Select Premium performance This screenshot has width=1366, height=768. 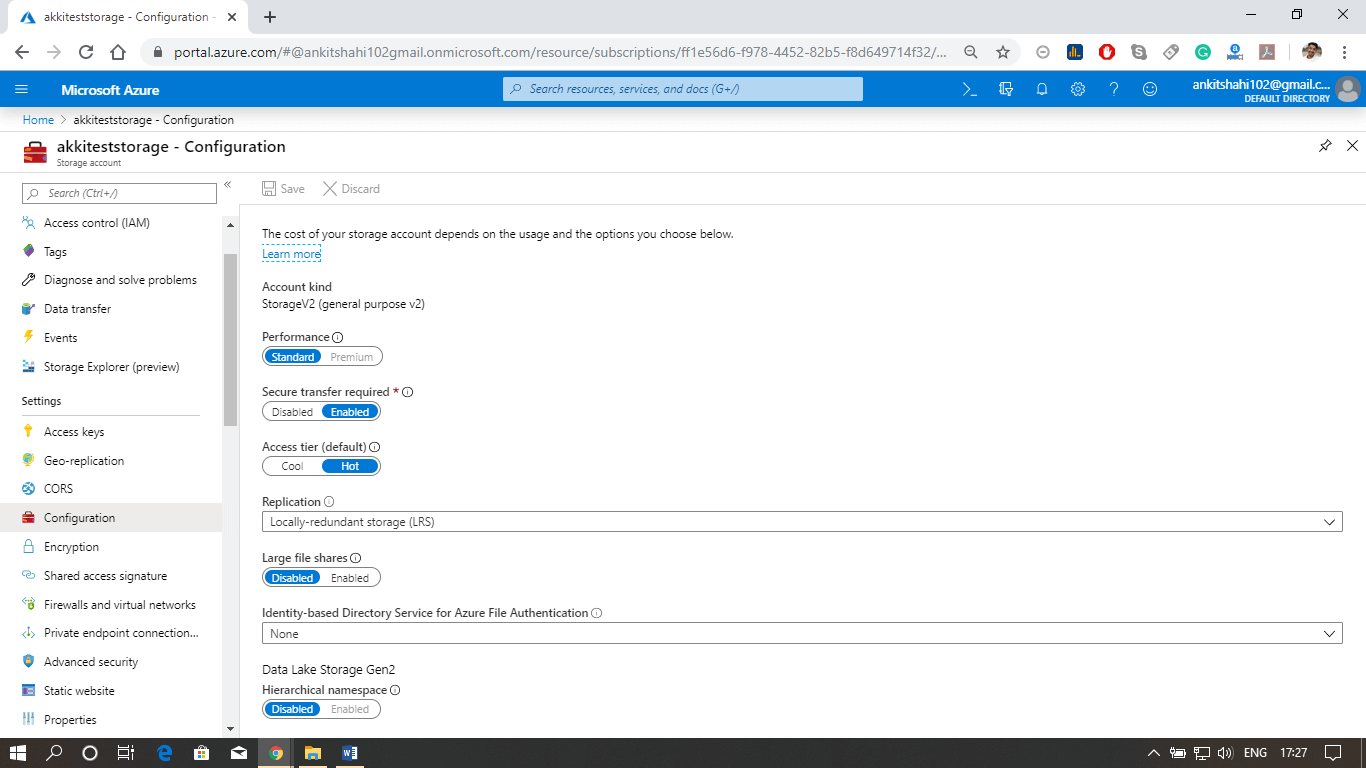352,357
